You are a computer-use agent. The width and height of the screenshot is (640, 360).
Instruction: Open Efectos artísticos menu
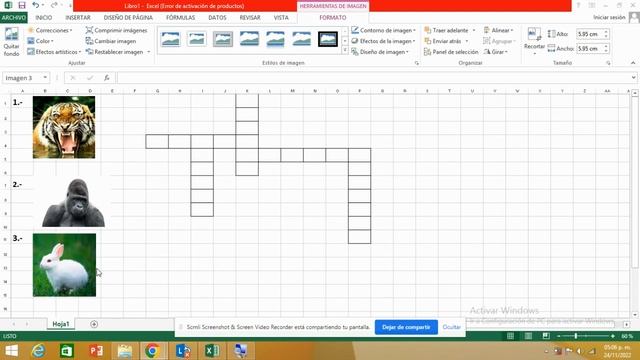pyautogui.click(x=54, y=52)
